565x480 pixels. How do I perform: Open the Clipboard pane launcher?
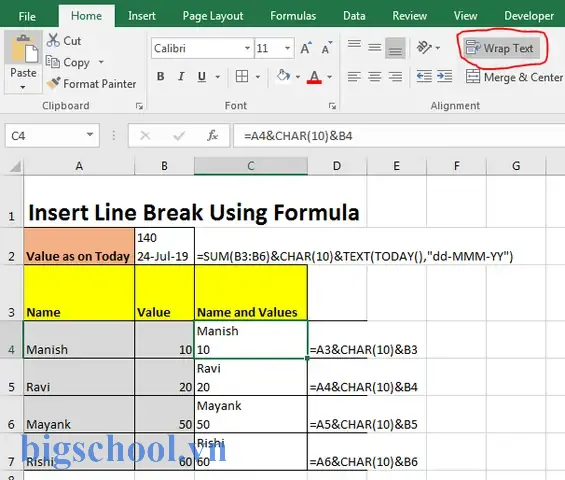pyautogui.click(x=139, y=106)
